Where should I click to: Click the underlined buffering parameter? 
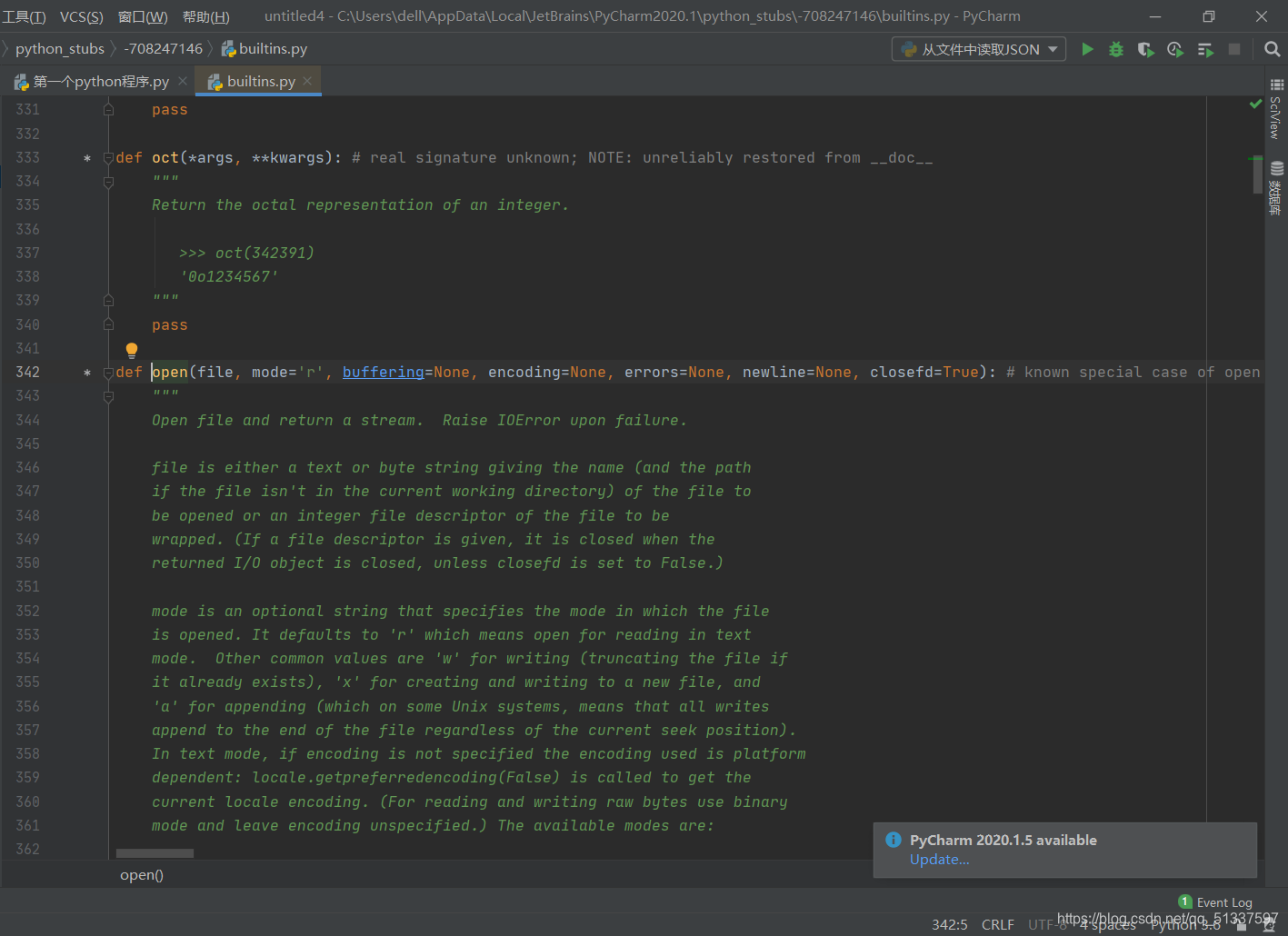click(384, 372)
